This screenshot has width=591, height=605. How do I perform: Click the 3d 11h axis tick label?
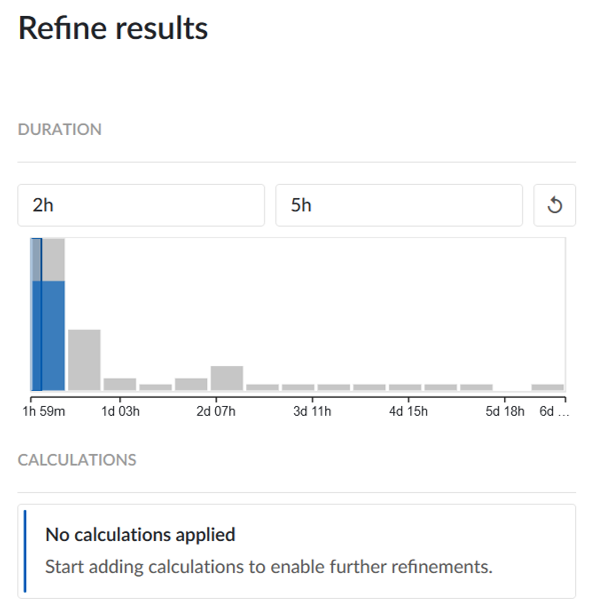click(x=312, y=411)
